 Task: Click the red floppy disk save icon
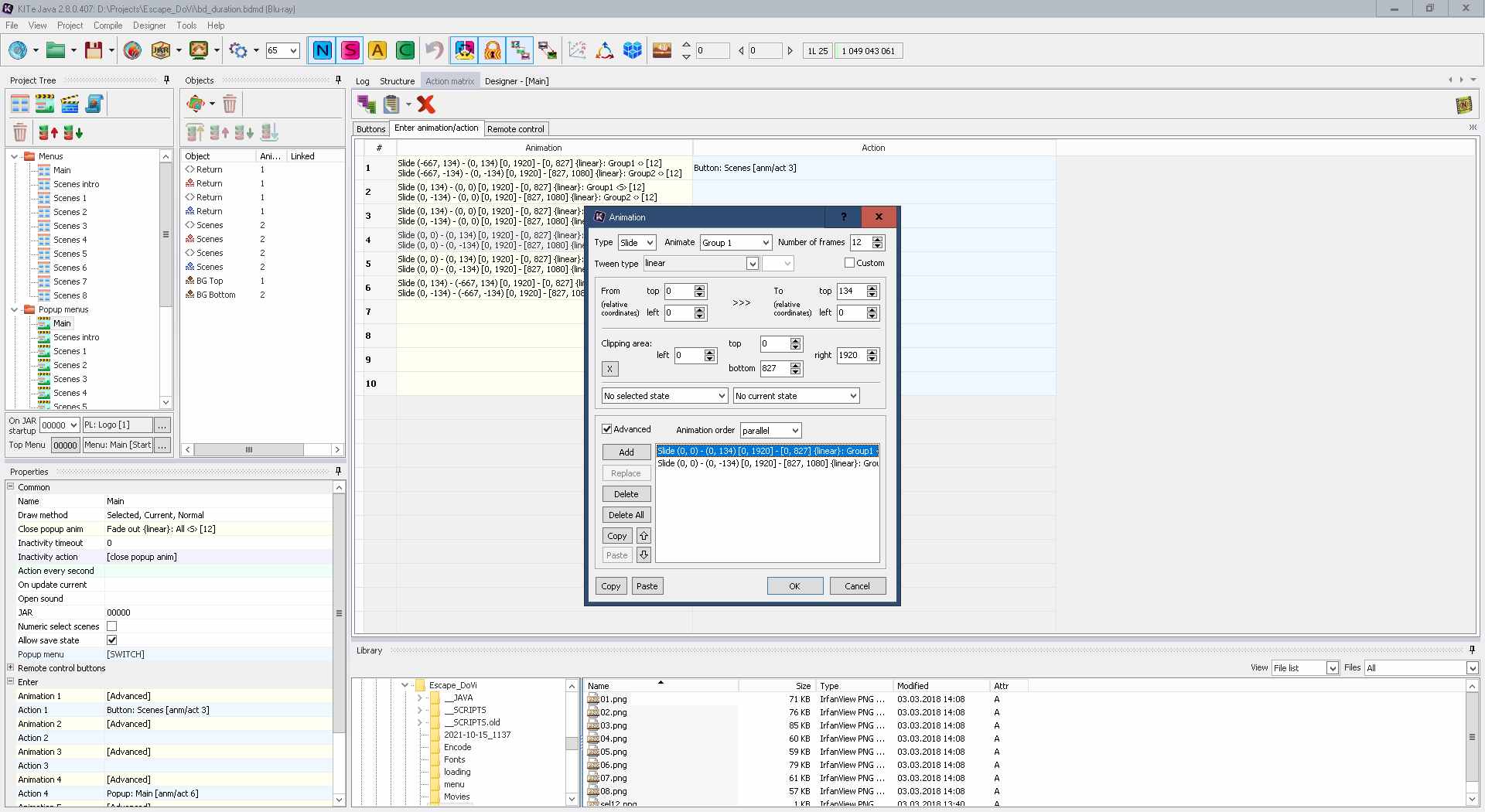[94, 51]
